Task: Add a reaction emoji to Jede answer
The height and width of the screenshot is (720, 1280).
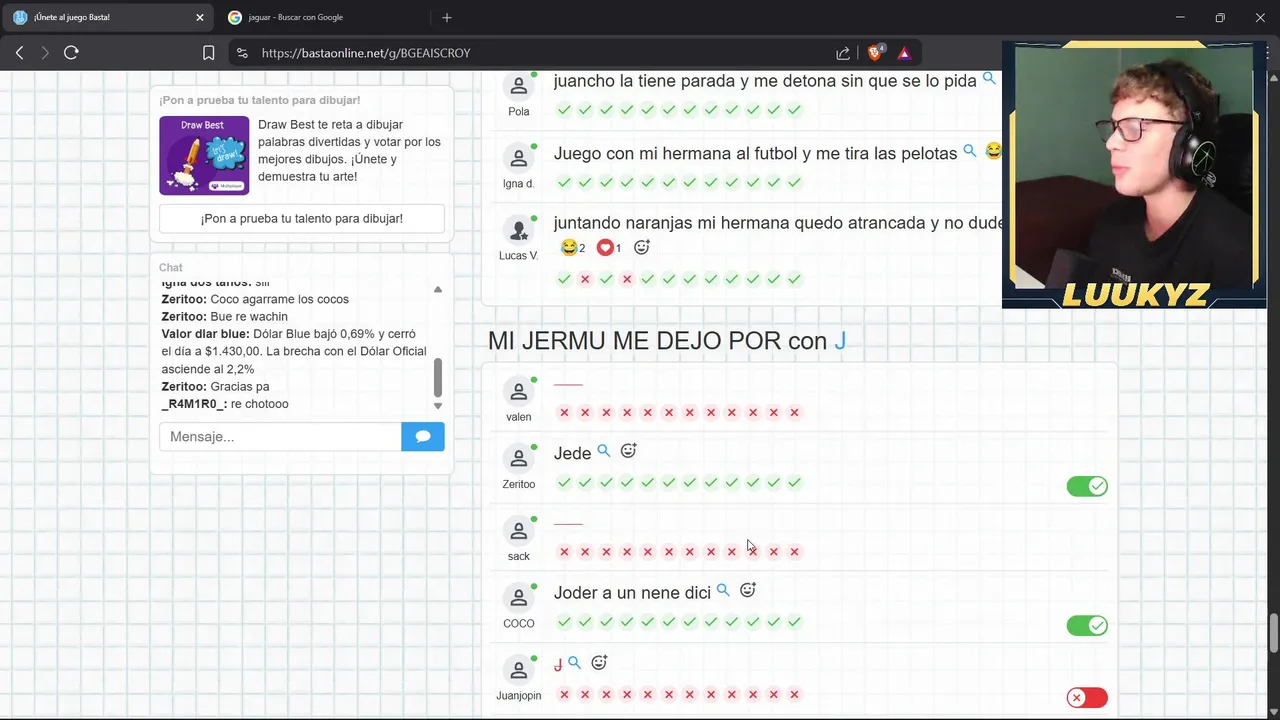Action: 628,451
